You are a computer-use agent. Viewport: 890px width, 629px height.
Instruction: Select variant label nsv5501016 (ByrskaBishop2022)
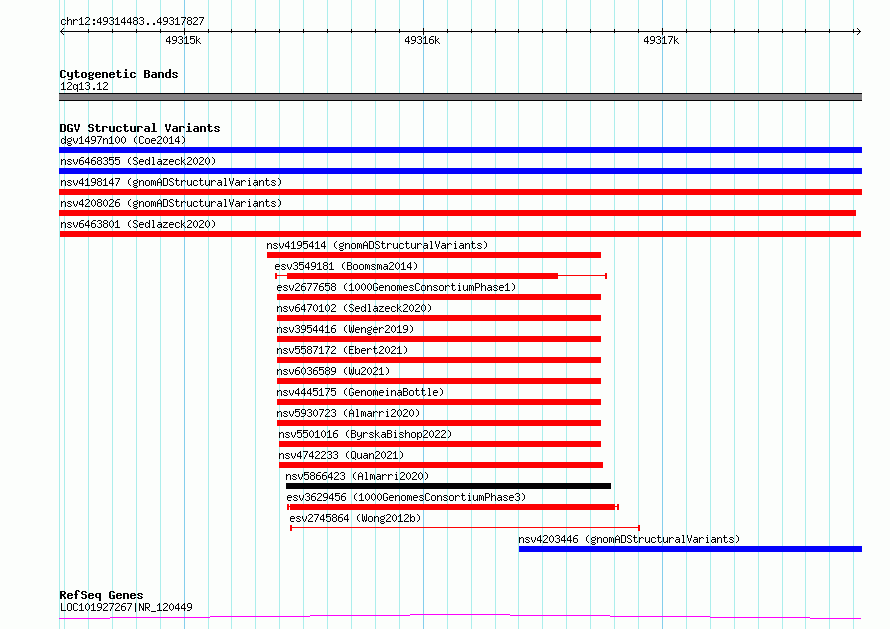[365, 434]
